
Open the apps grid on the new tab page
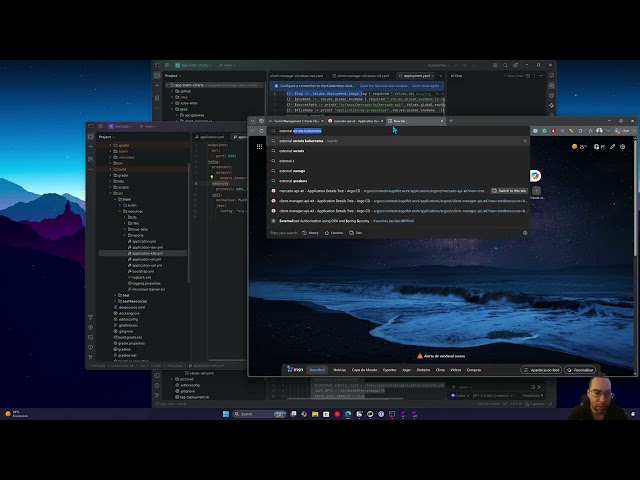[259, 147]
